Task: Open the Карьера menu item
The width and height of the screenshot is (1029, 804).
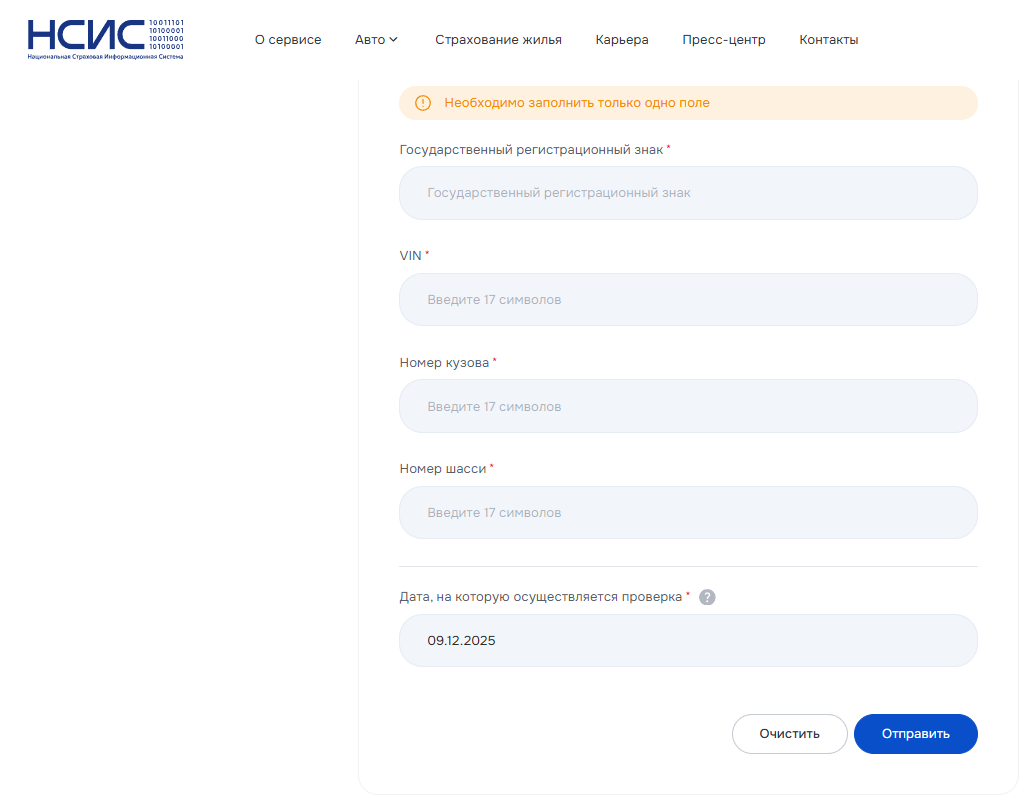Action: 622,40
